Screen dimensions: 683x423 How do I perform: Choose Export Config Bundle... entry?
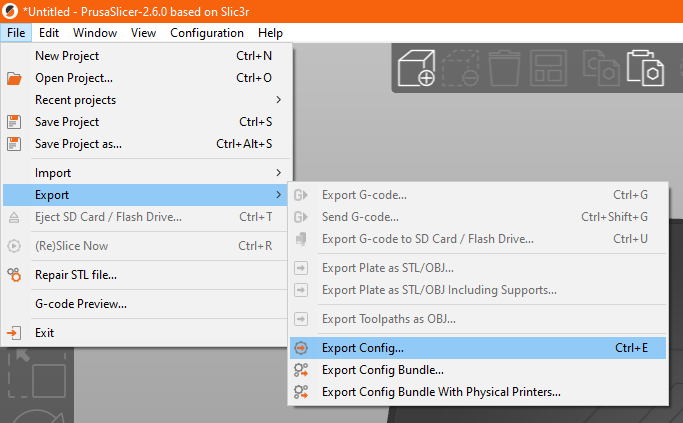tap(478, 370)
